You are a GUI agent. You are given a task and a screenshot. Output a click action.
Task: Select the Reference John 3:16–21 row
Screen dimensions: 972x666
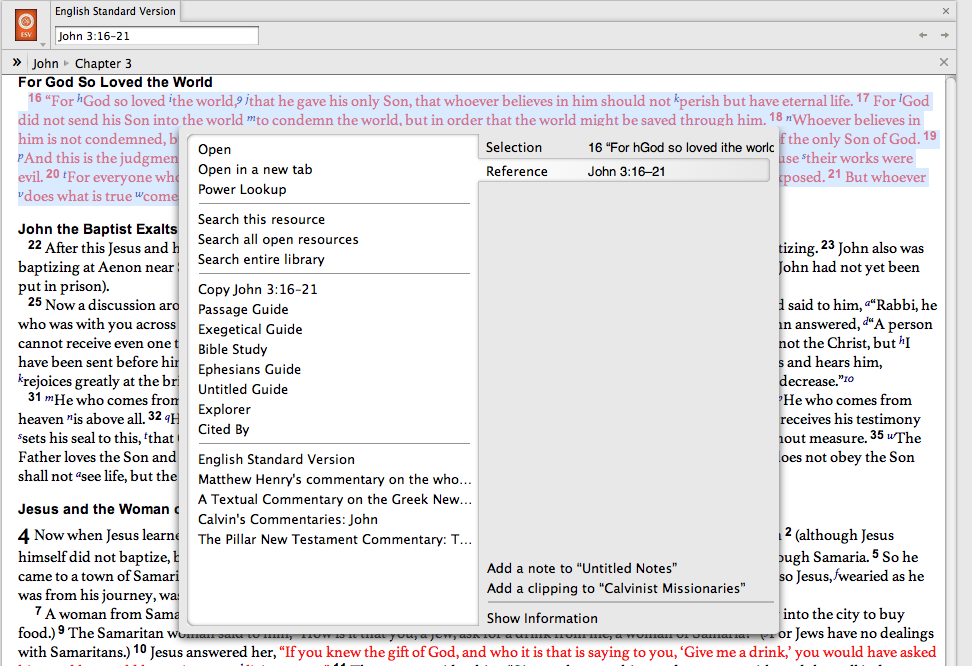(x=624, y=171)
